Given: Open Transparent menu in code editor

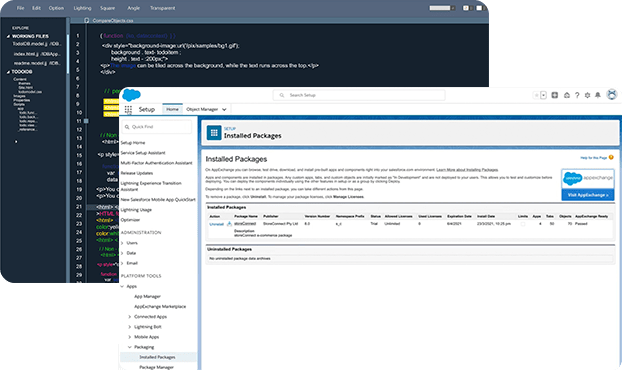Looking at the screenshot, I should coord(162,8).
